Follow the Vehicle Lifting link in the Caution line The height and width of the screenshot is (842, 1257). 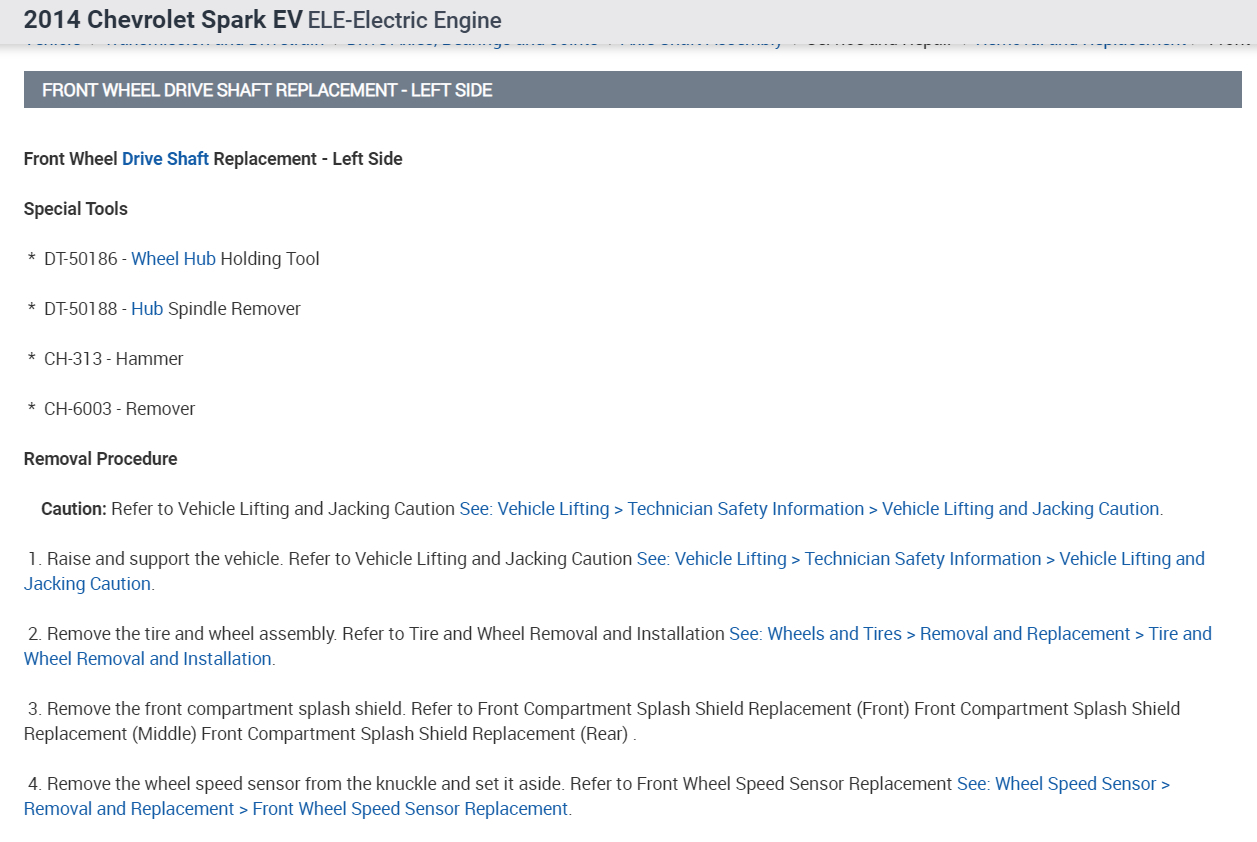pyautogui.click(x=810, y=509)
